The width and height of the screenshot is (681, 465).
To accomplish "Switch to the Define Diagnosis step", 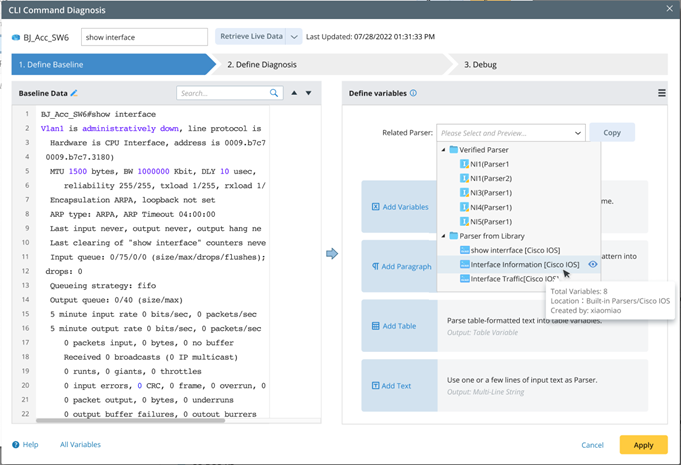I will (x=261, y=65).
